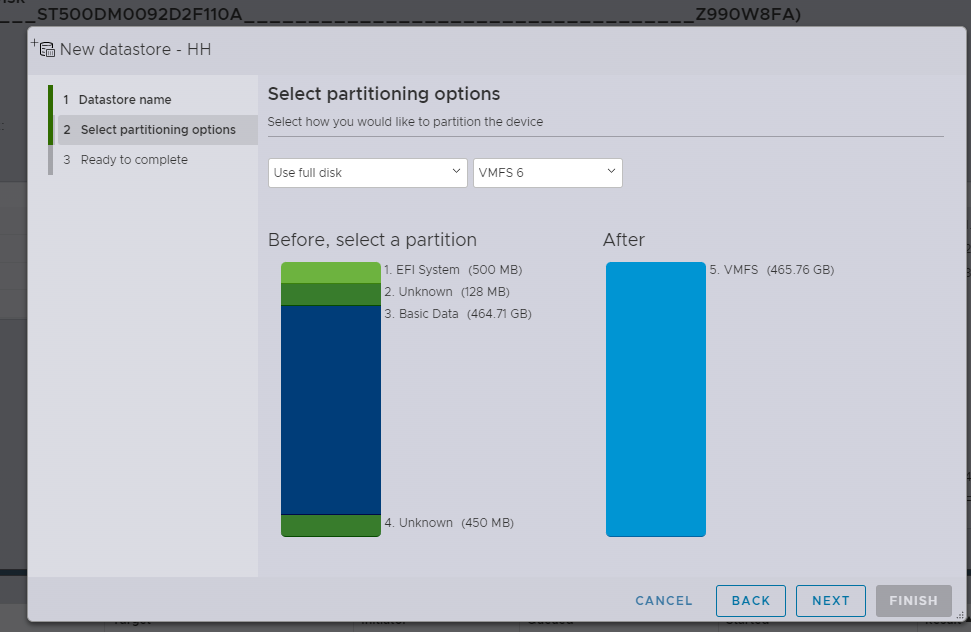Click the chevron arrow of VMFS 6 dropdown
This screenshot has width=971, height=632.
(x=611, y=171)
